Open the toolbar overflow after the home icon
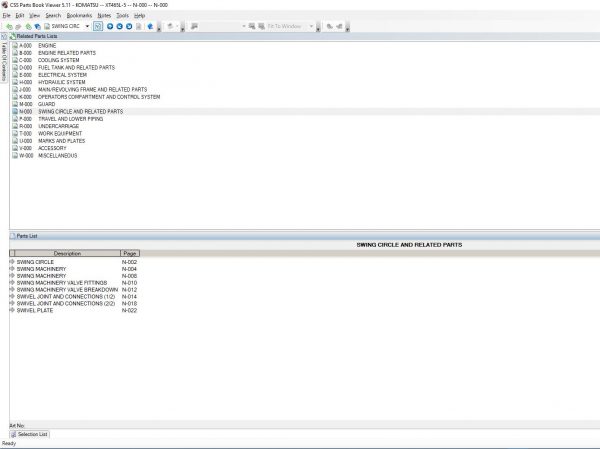600x449 pixels. tap(159, 27)
